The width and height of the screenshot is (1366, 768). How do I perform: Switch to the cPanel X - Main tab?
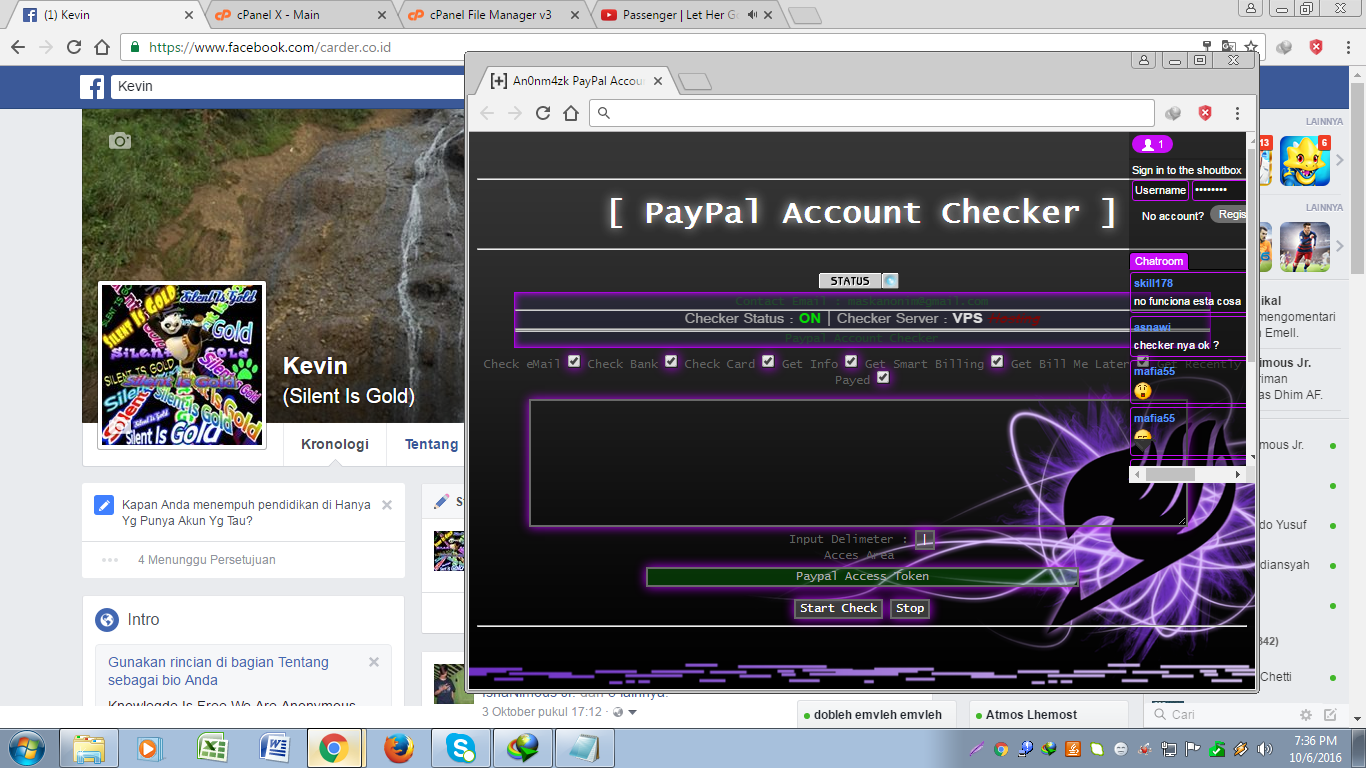click(x=300, y=15)
